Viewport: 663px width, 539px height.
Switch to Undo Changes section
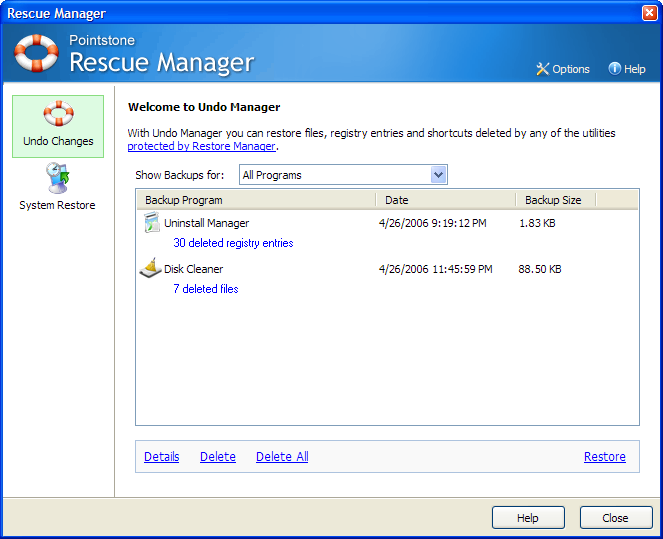click(58, 126)
